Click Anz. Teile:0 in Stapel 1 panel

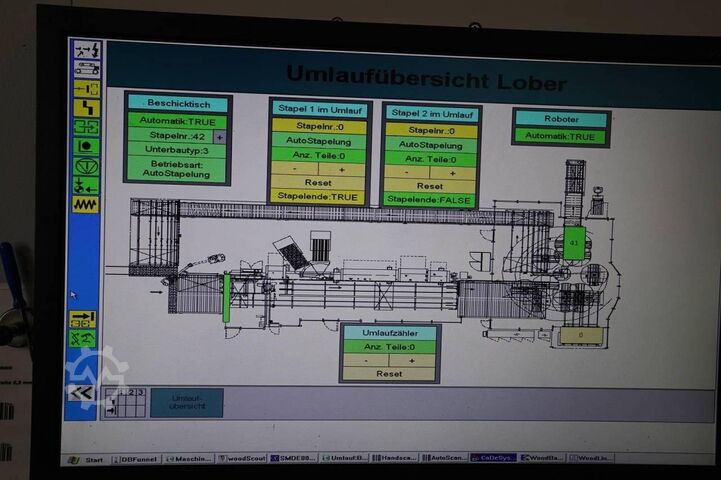(319, 156)
